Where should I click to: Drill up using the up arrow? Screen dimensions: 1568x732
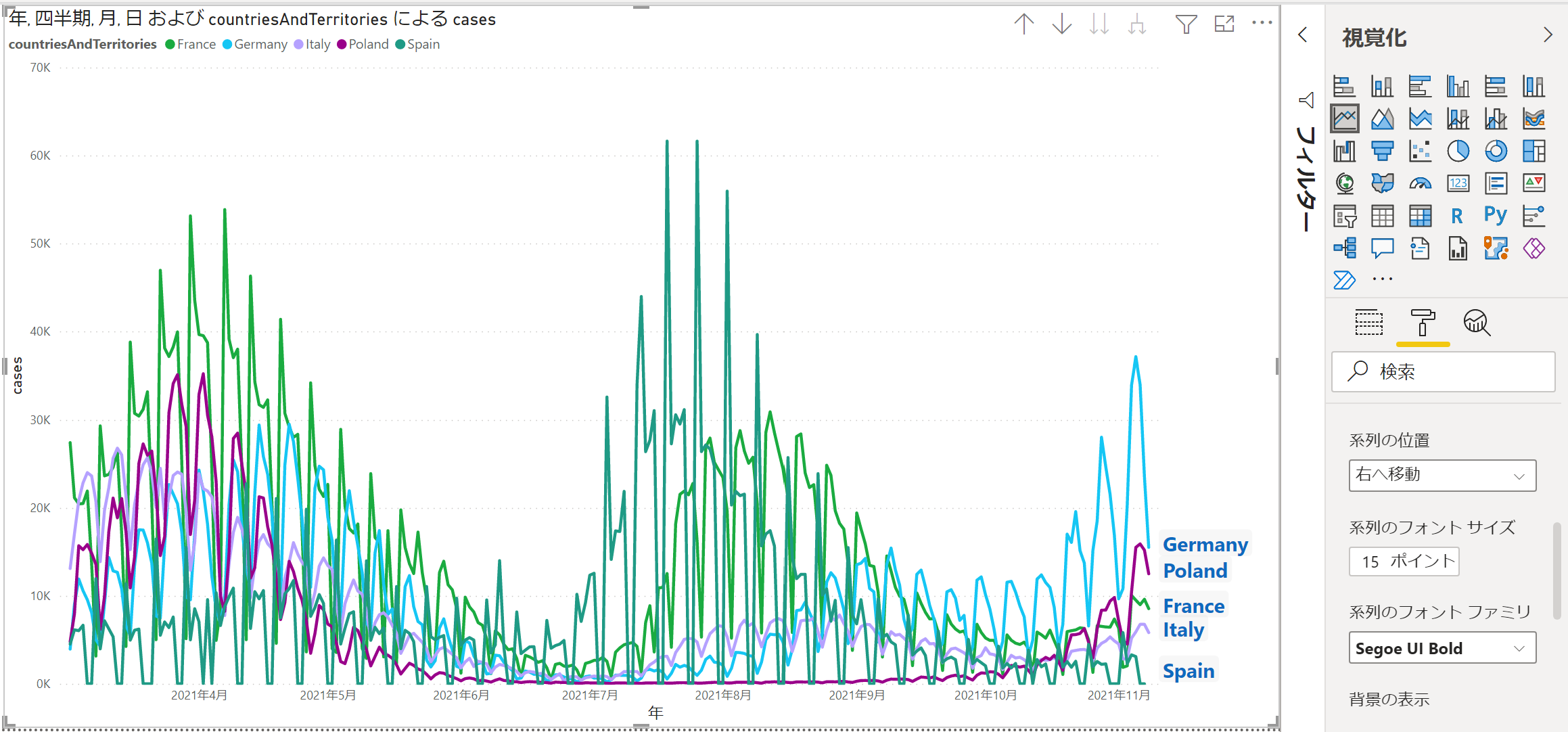click(x=1024, y=24)
